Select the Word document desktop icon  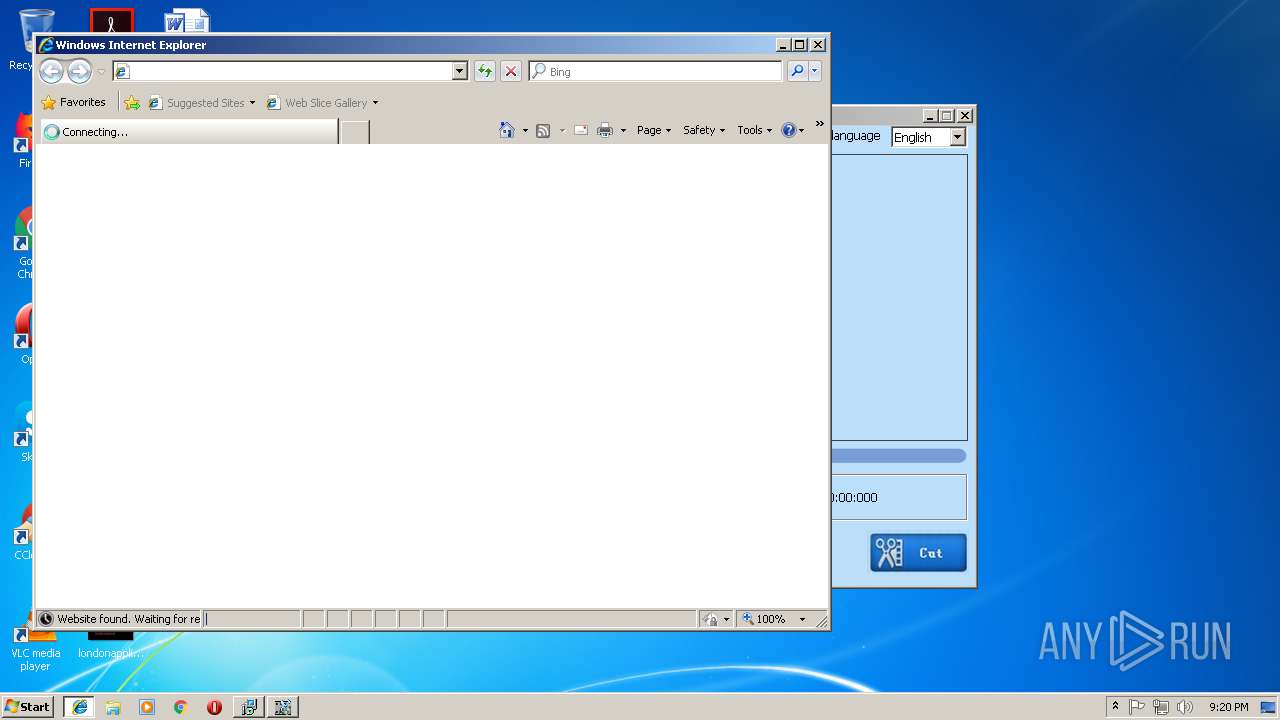coord(187,21)
